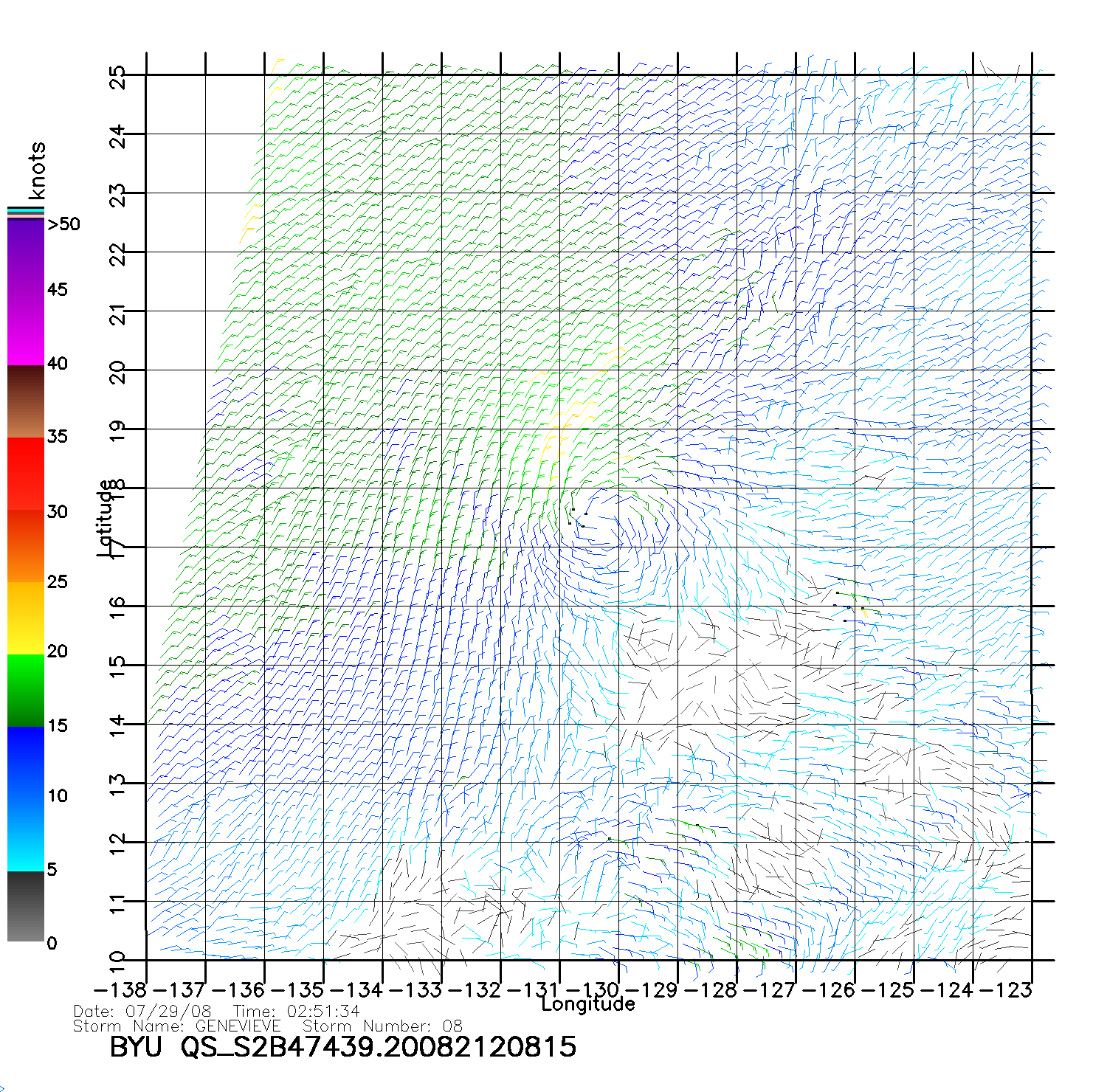The image size is (1107, 1092).
Task: Click the "Storm Name: GENEVIEVE" text
Action: coord(177,1026)
